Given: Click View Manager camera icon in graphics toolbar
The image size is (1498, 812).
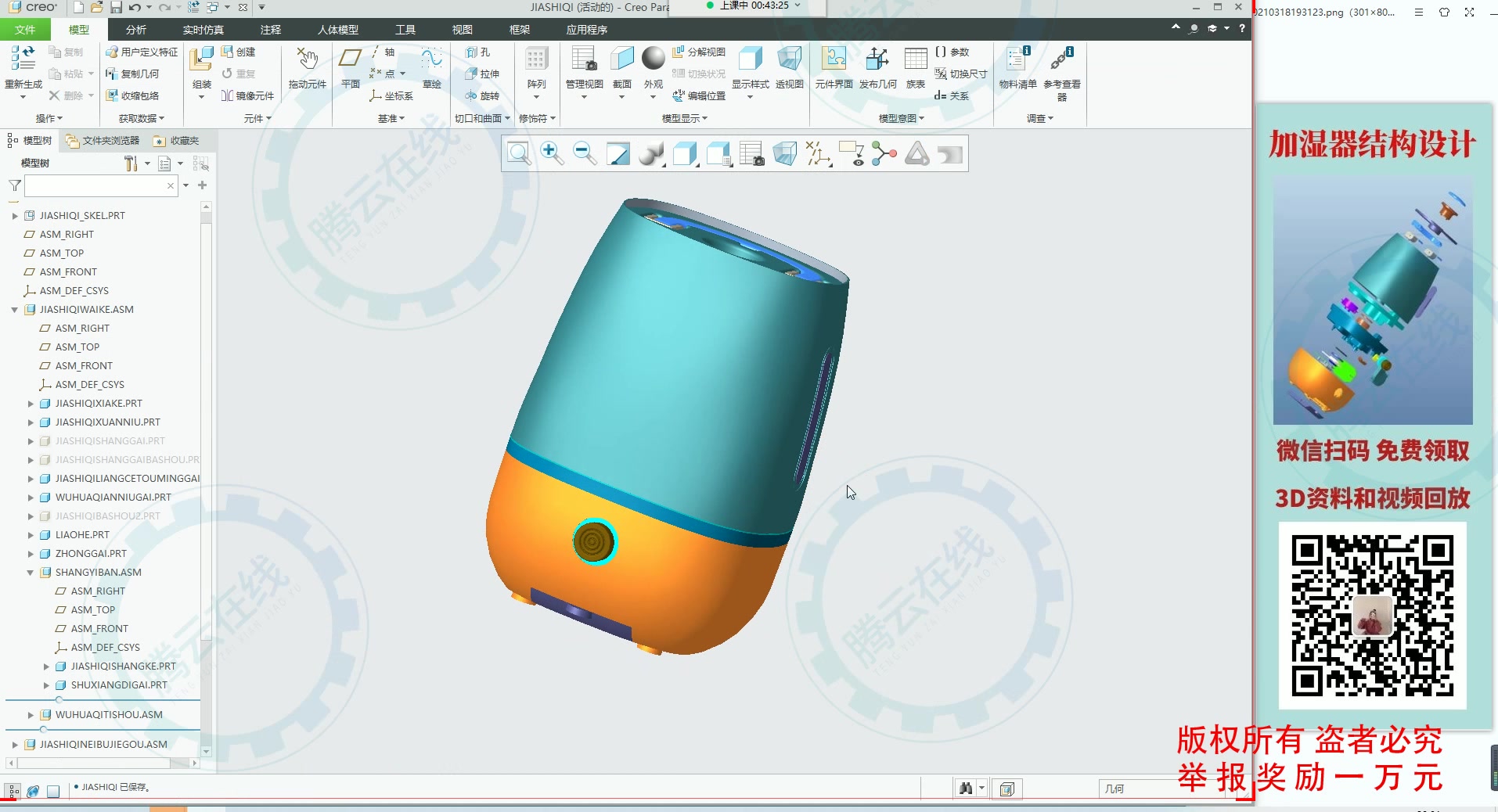Looking at the screenshot, I should click(x=751, y=153).
